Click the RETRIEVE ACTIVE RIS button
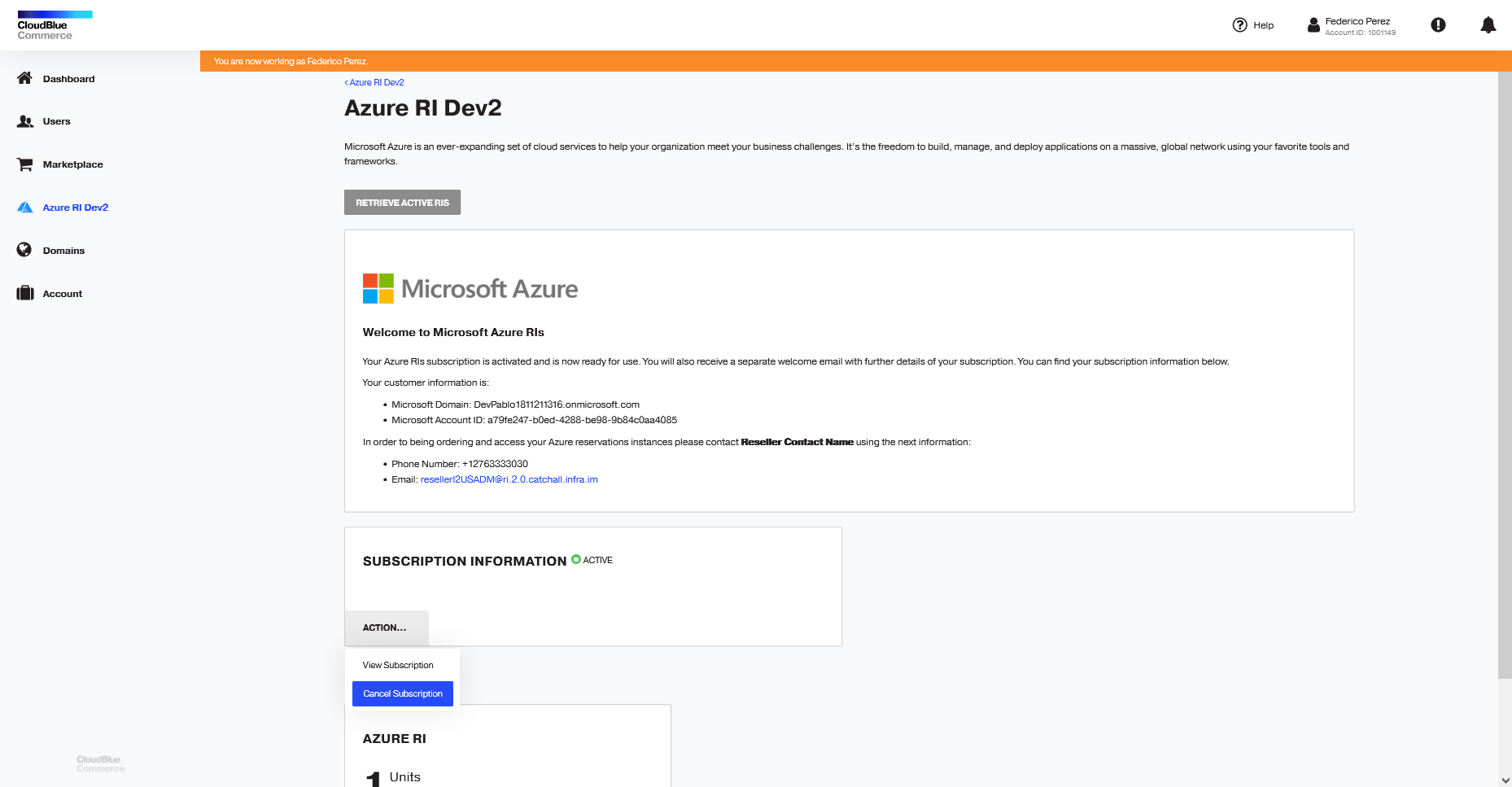 402,202
